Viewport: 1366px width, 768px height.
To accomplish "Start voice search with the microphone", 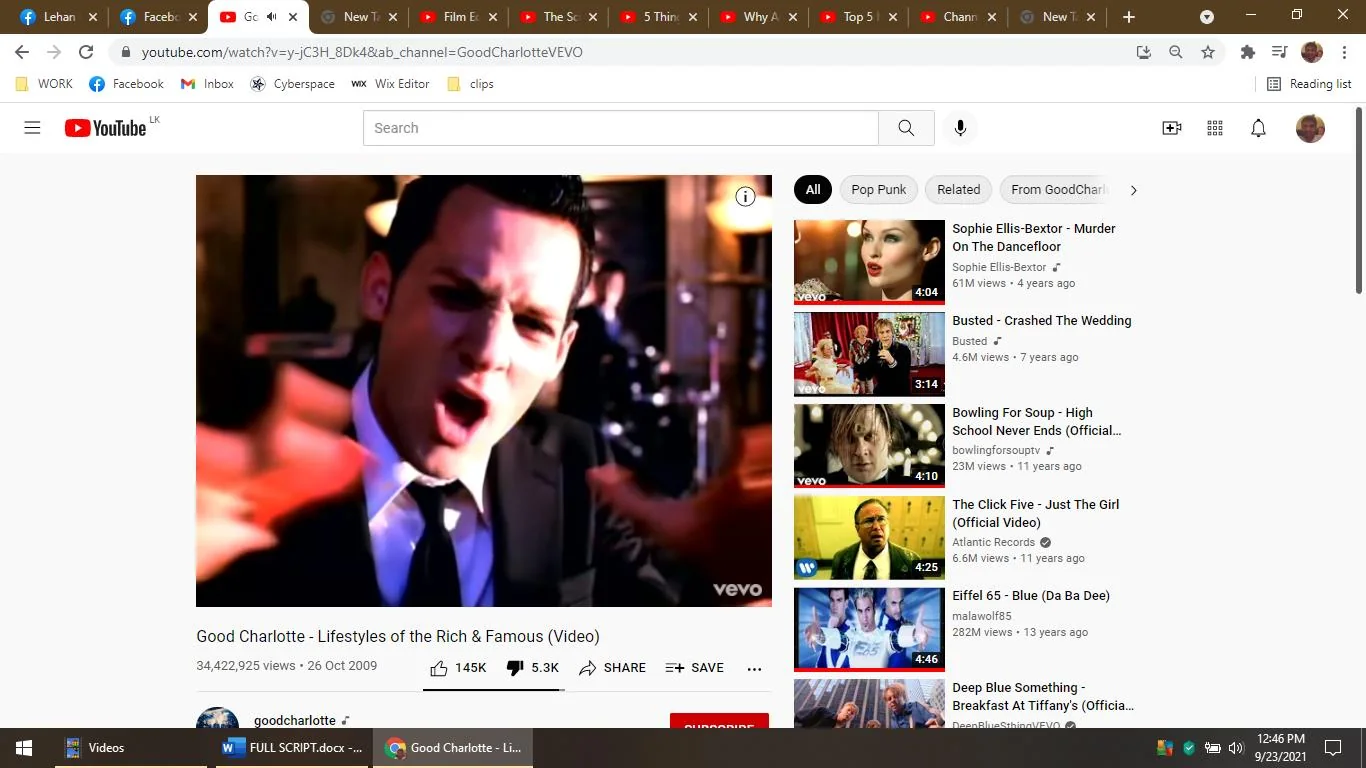I will pyautogui.click(x=960, y=128).
